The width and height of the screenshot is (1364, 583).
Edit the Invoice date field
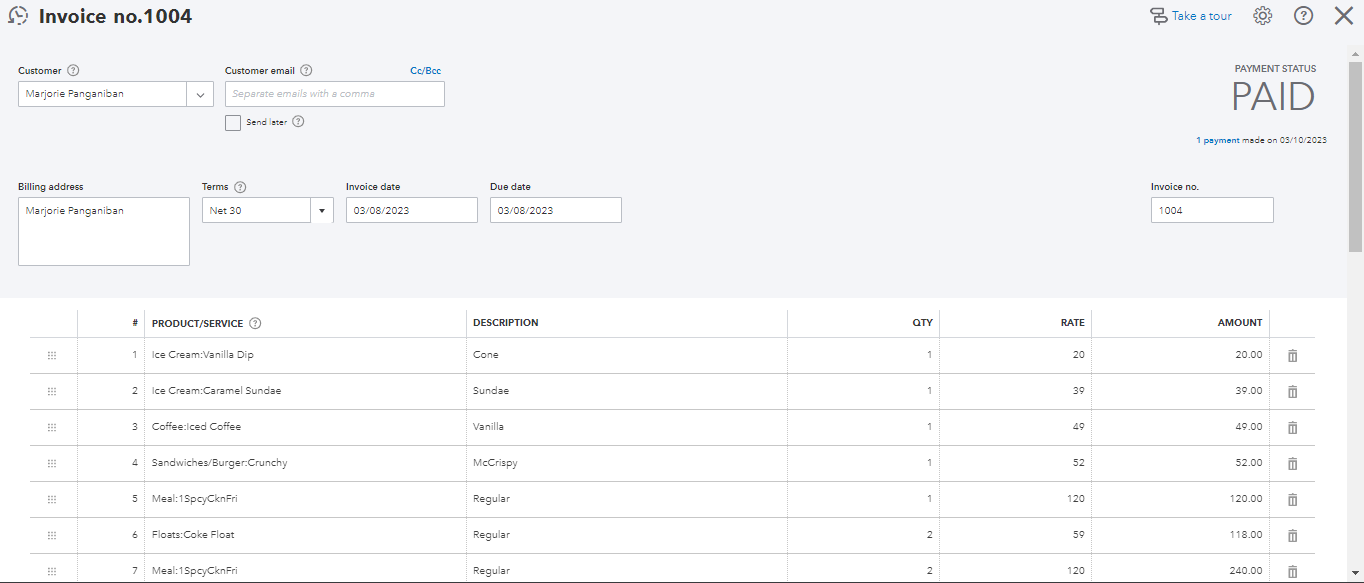click(x=411, y=211)
